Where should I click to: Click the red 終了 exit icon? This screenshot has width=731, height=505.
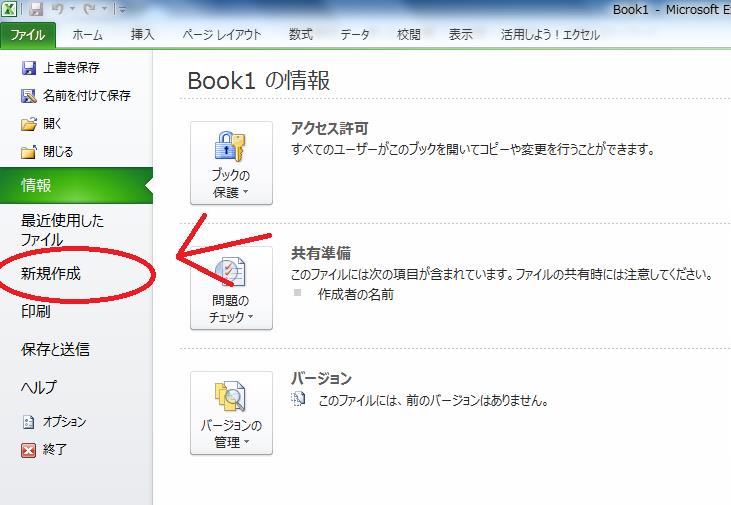pyautogui.click(x=29, y=450)
